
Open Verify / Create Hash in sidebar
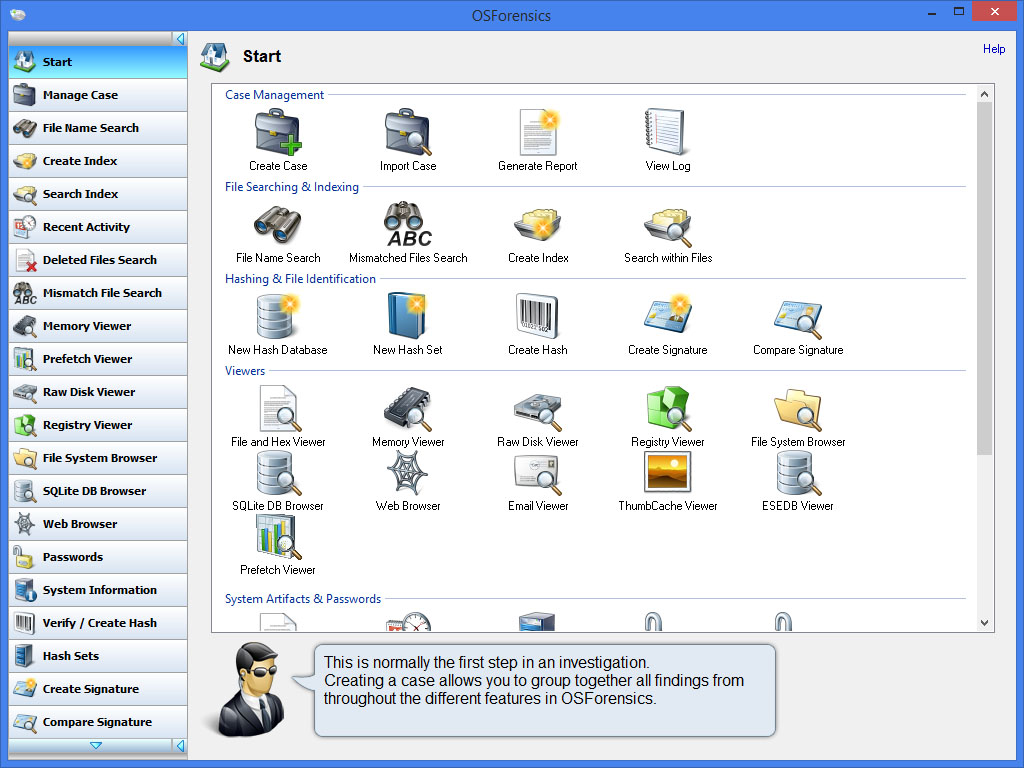[98, 622]
